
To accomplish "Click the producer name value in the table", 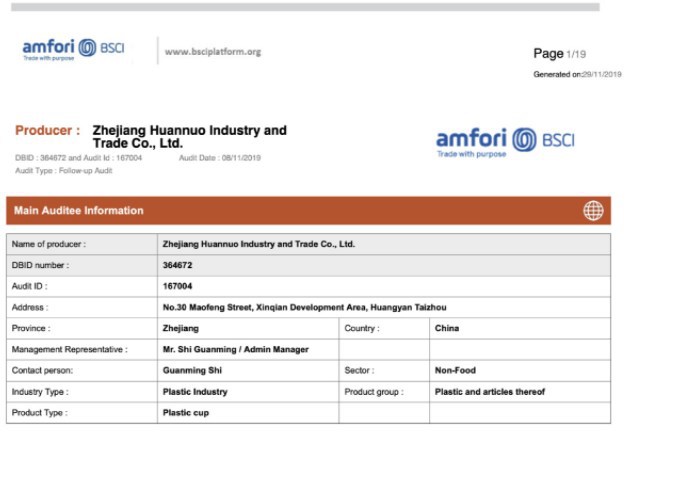I will pos(258,244).
